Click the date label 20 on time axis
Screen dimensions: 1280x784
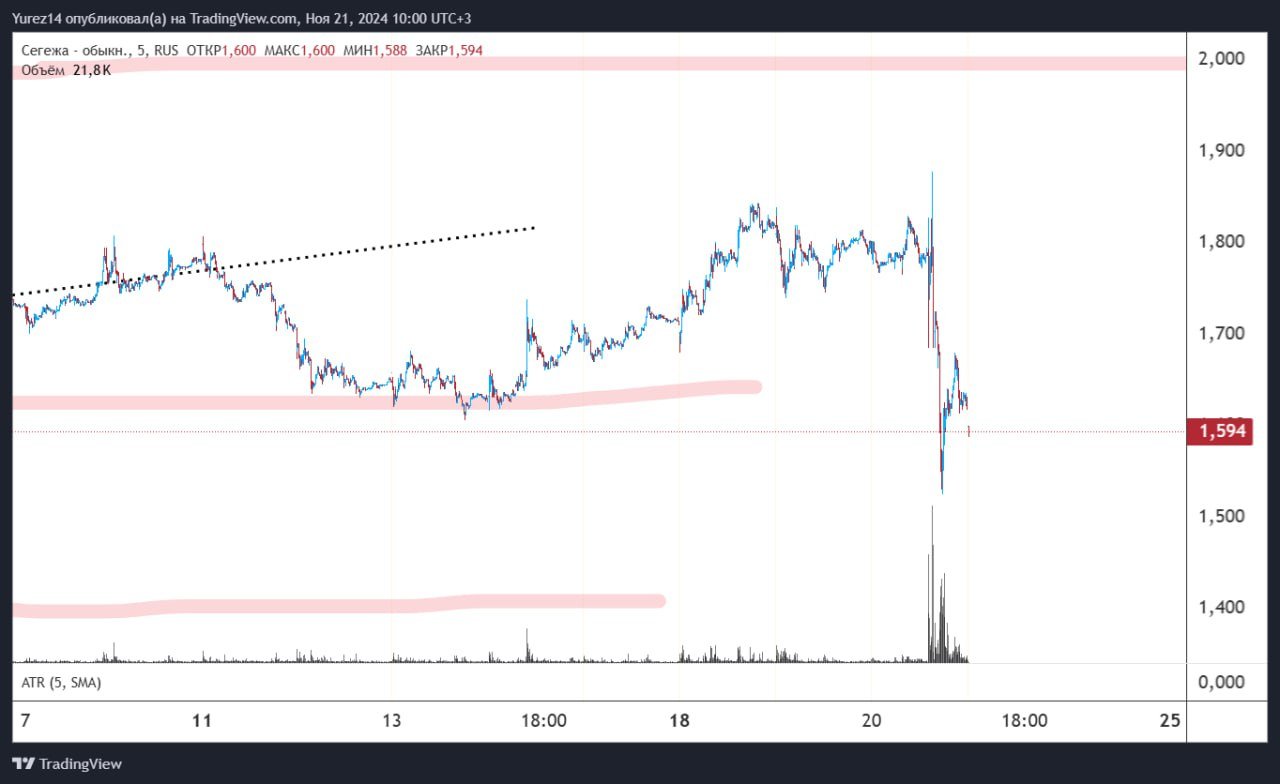click(871, 720)
